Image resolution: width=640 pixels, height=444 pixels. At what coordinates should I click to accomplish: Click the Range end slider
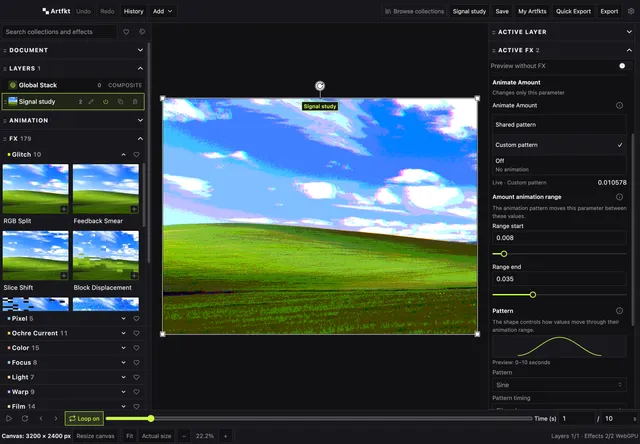point(559,295)
